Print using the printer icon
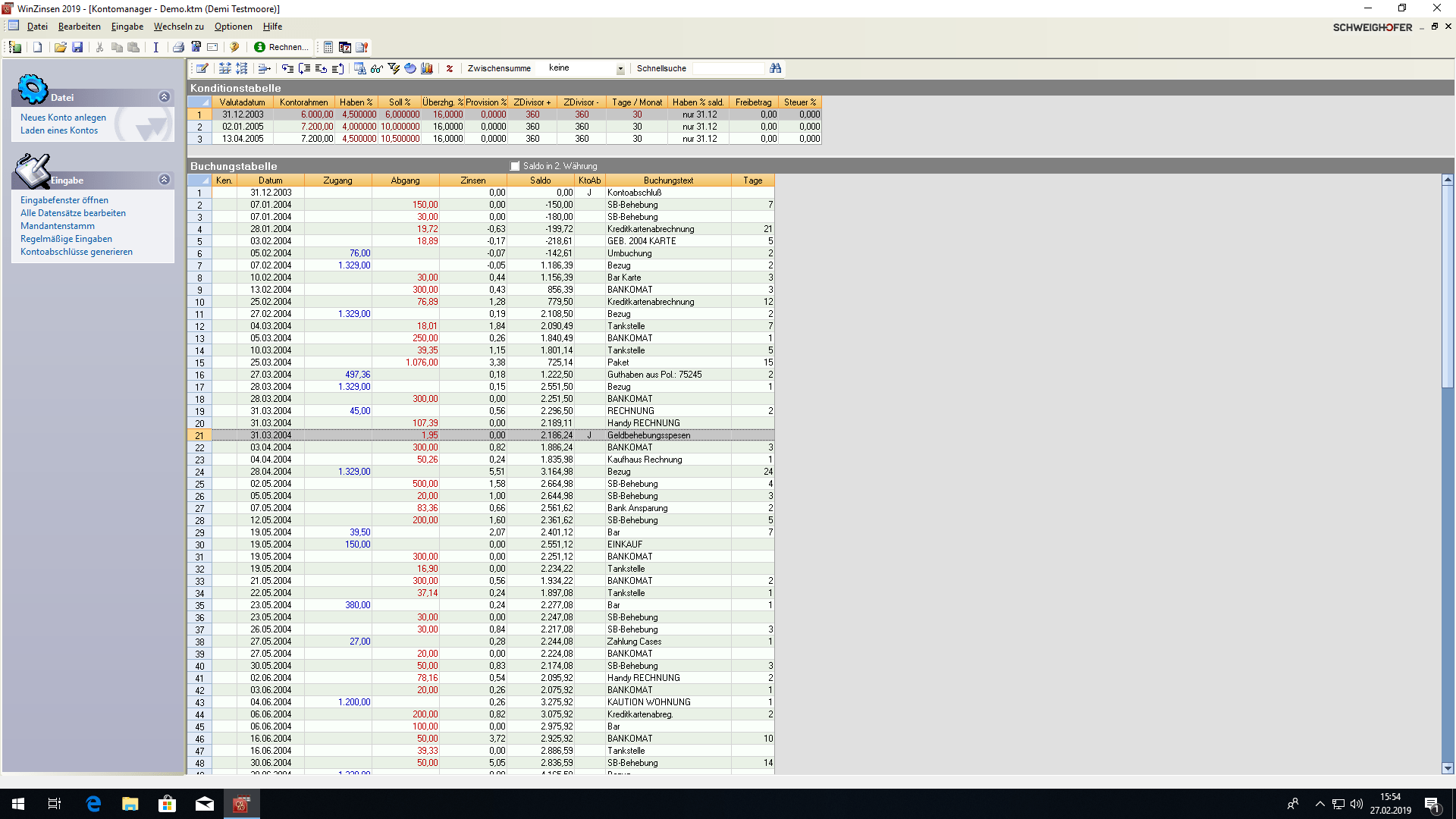1456x819 pixels. pyautogui.click(x=178, y=47)
